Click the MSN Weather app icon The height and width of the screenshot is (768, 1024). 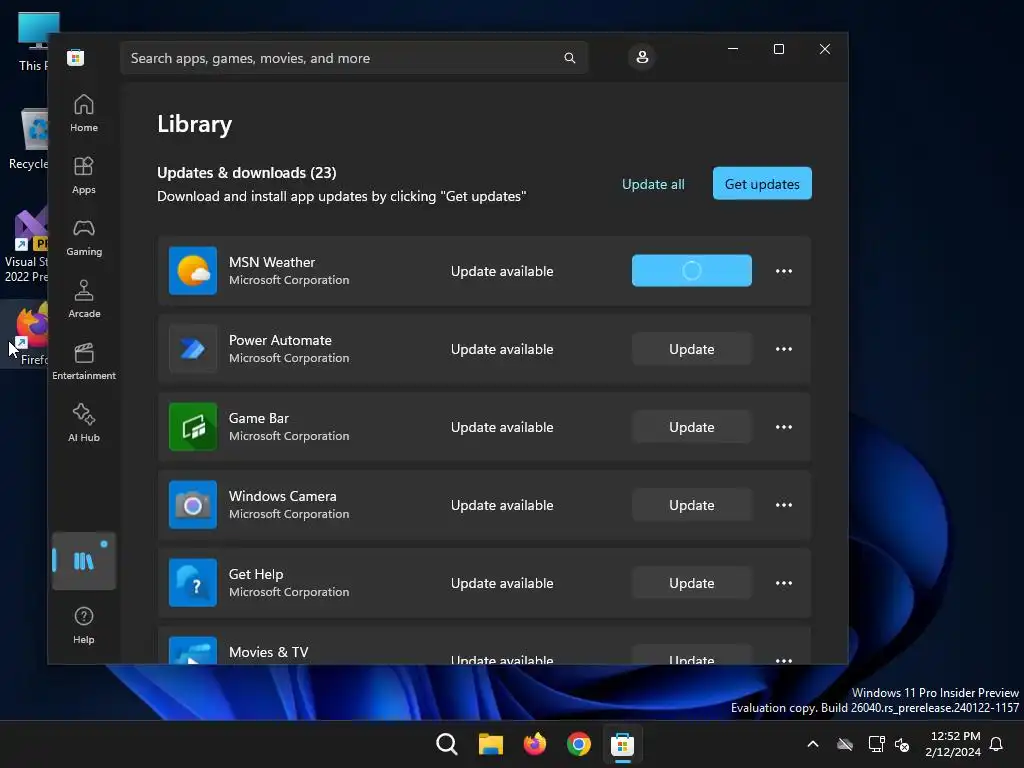click(x=193, y=271)
